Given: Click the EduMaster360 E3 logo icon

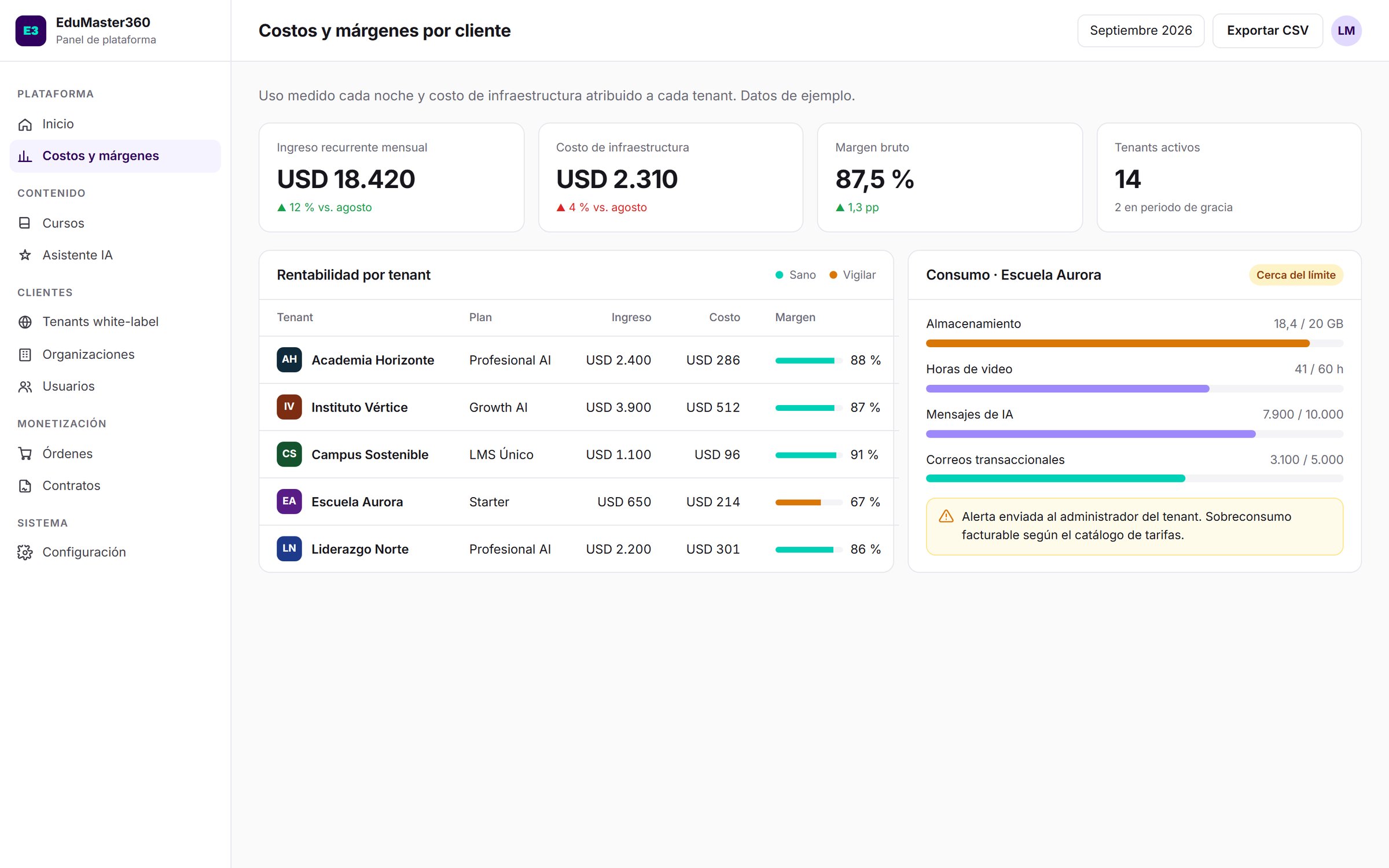Looking at the screenshot, I should (31, 31).
